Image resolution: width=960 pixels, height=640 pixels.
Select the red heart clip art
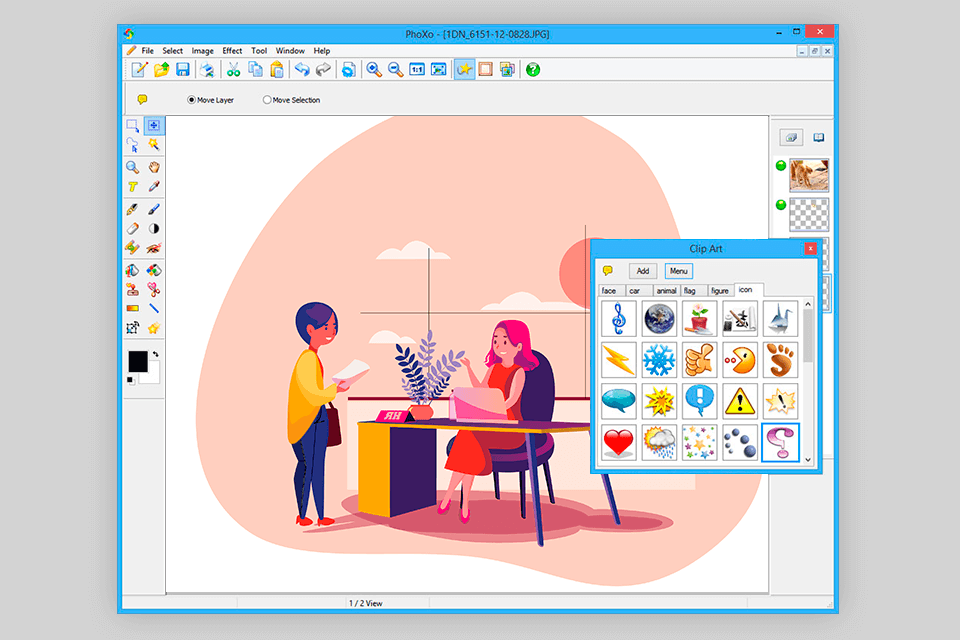point(617,443)
